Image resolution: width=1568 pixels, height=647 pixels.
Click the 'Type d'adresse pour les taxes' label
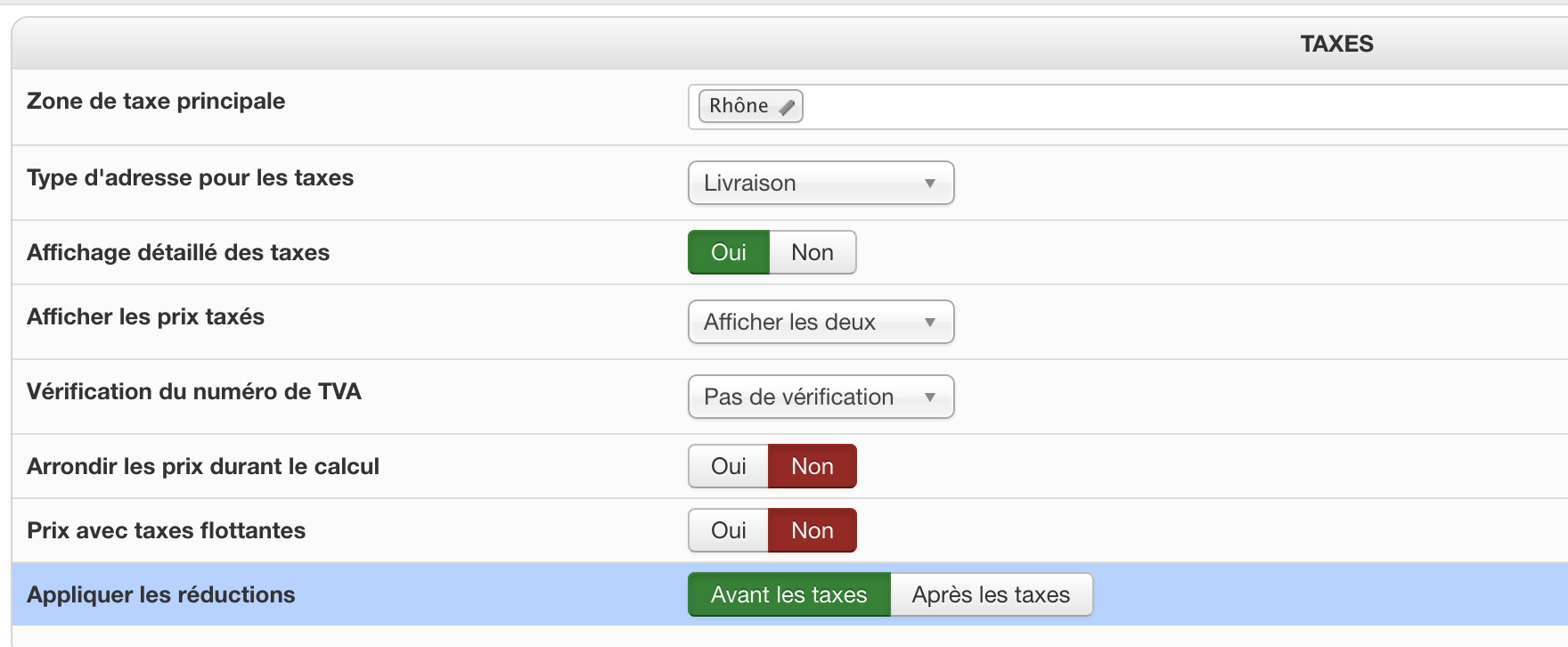pos(190,177)
